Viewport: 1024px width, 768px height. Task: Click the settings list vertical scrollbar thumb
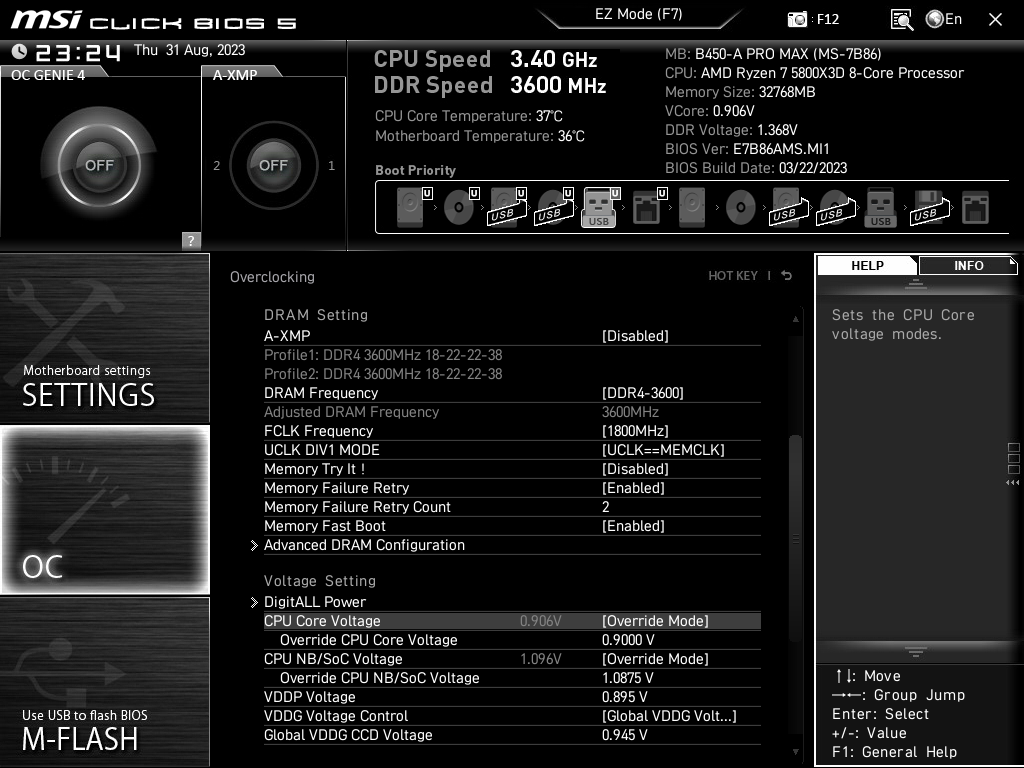795,539
